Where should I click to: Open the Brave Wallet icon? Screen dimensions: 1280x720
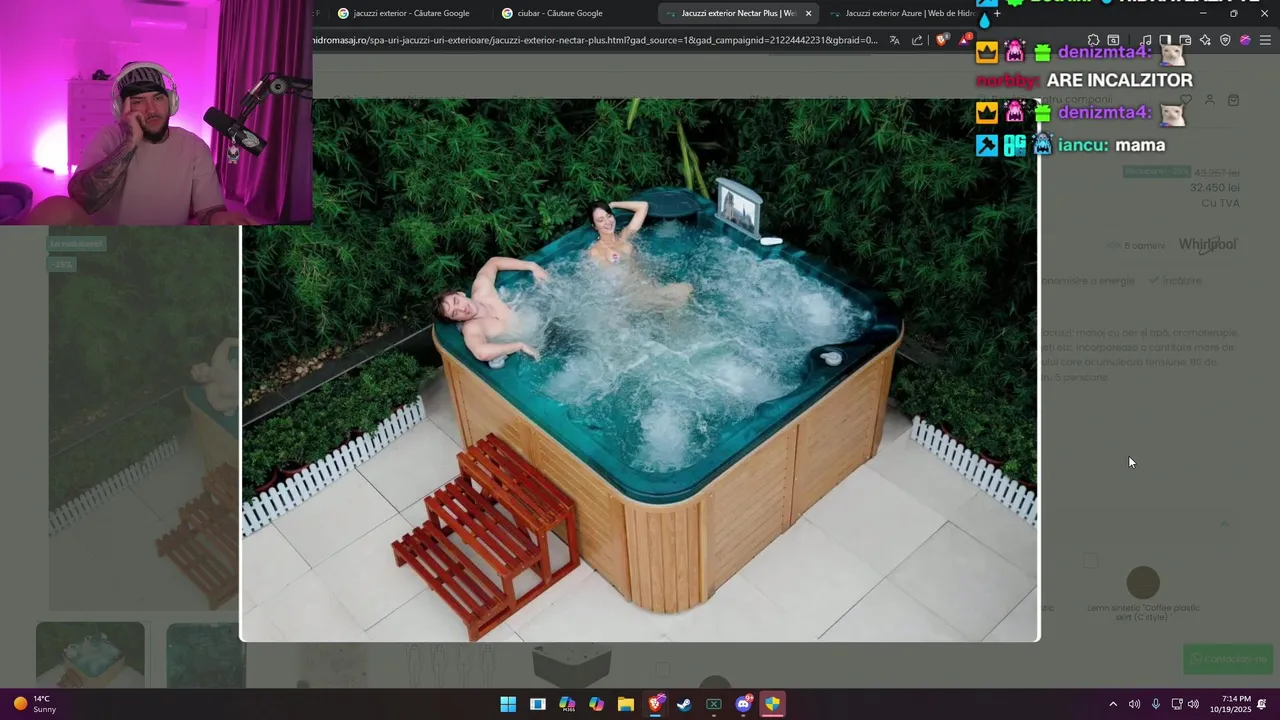pyautogui.click(x=1185, y=40)
